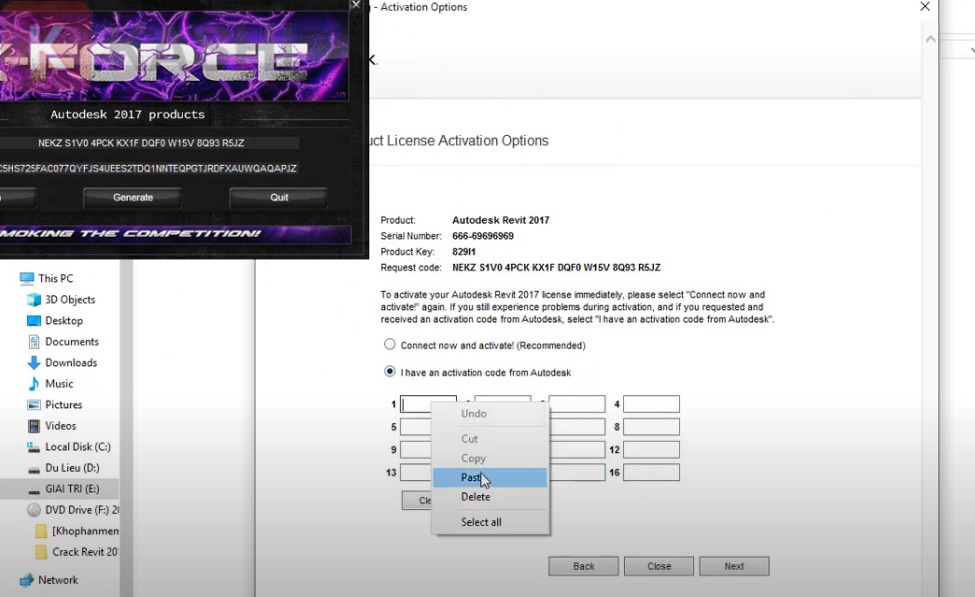Open the Pictures folder
Viewport: 975px width, 597px height.
[66, 404]
